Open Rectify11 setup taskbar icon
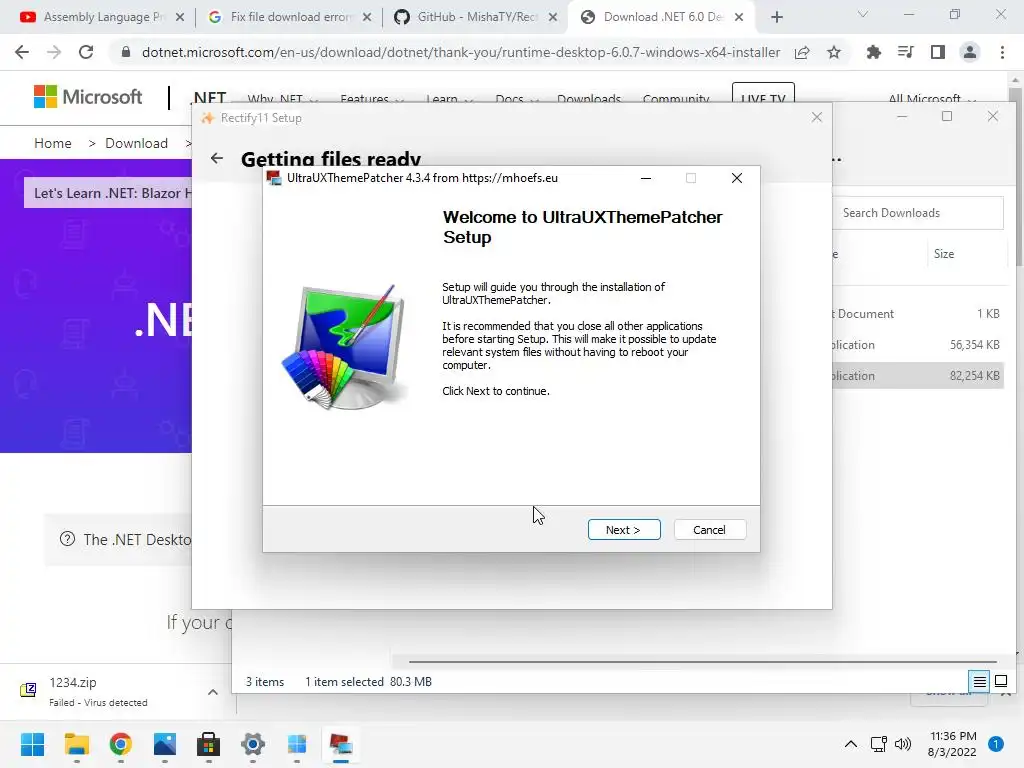The image size is (1024, 768). coord(296,744)
